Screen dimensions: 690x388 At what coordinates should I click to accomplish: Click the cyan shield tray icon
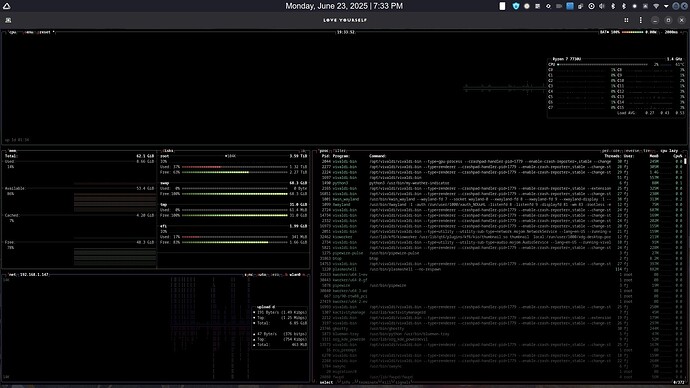click(516, 6)
